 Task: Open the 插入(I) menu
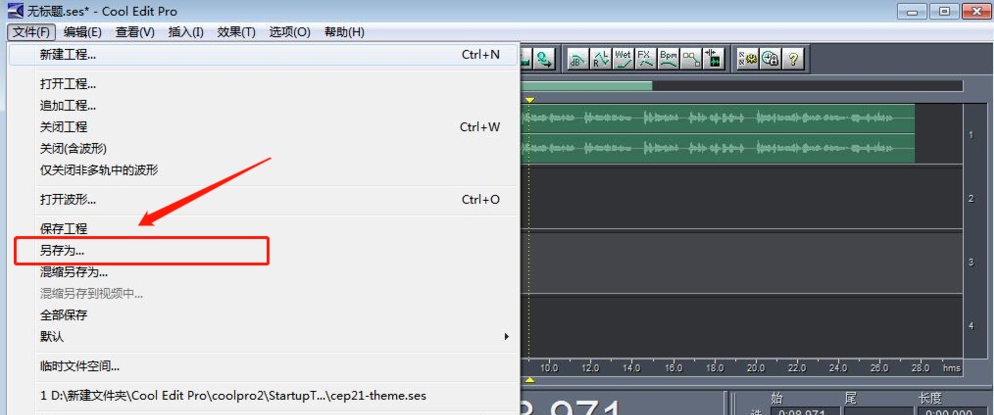(x=186, y=32)
